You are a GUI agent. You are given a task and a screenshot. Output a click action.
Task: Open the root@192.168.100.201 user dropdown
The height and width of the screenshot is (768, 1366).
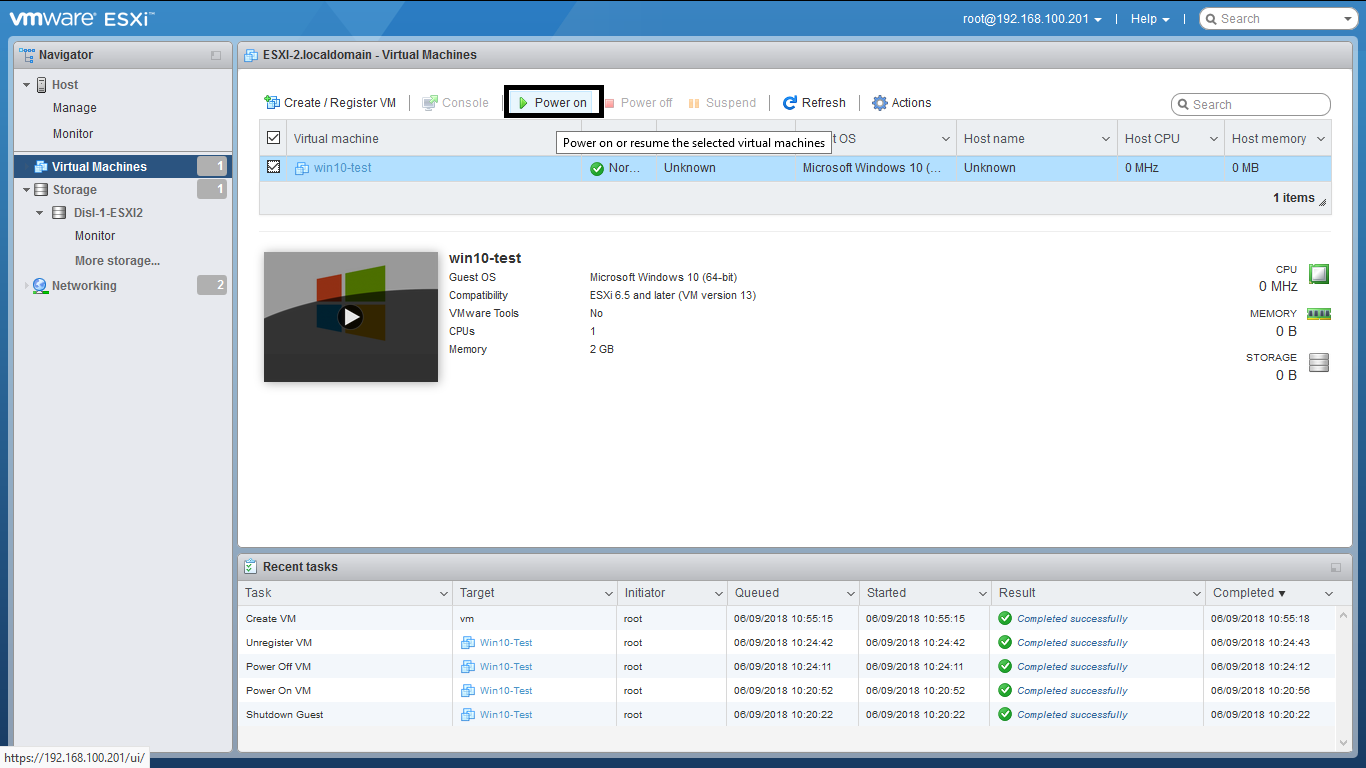pyautogui.click(x=1032, y=19)
